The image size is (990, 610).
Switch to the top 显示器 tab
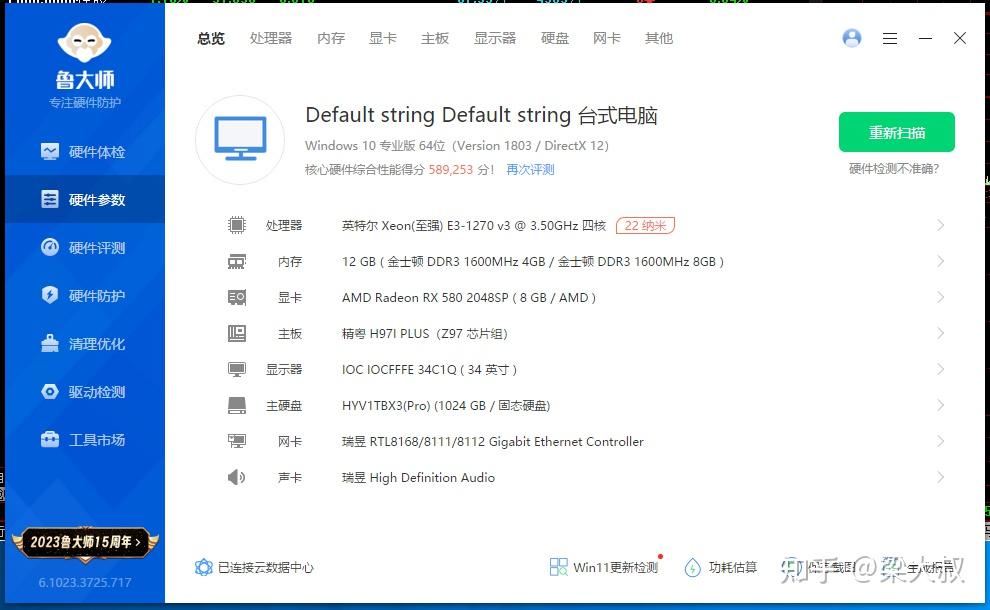(x=495, y=39)
